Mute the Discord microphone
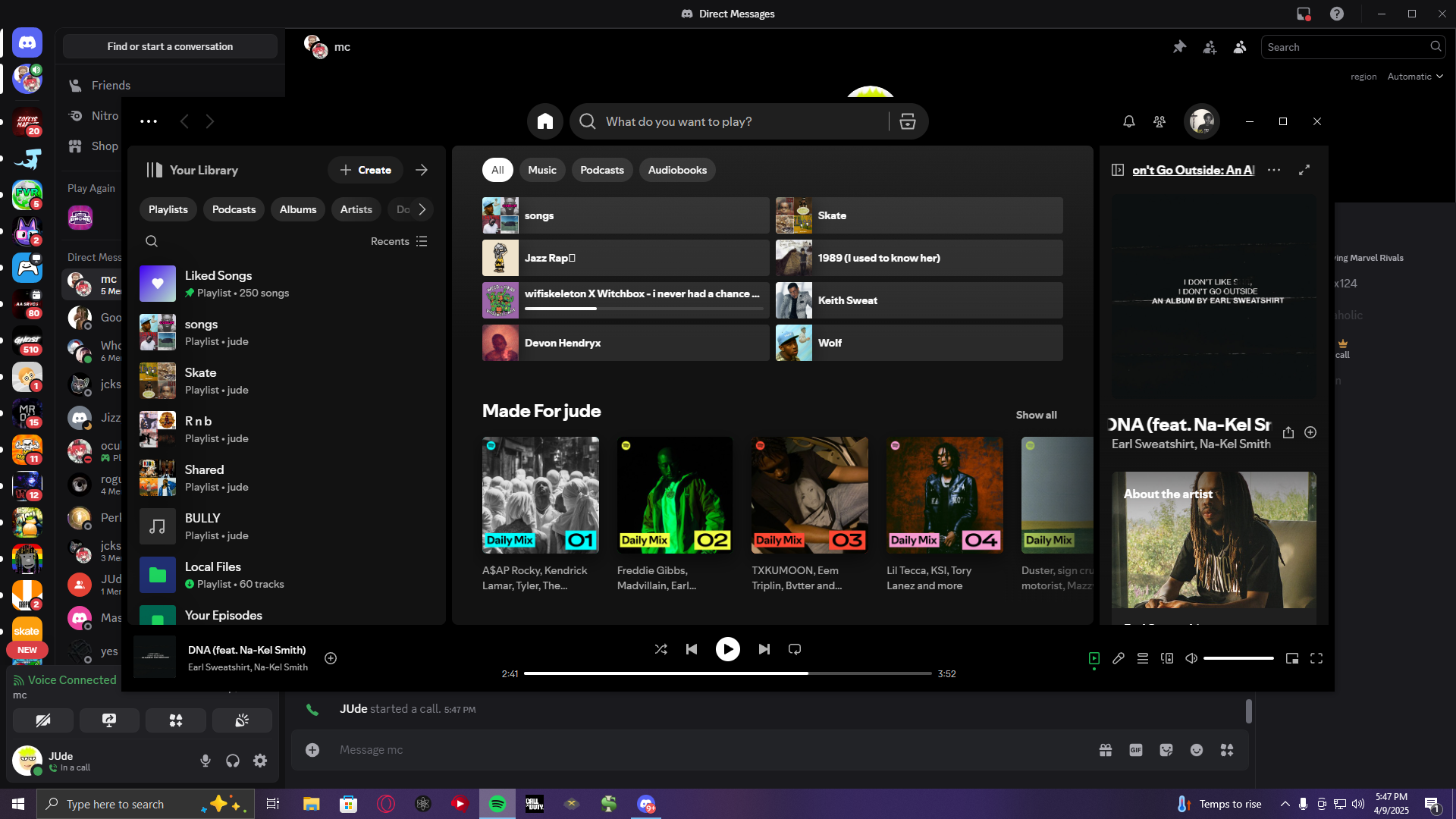The image size is (1456, 819). (205, 761)
